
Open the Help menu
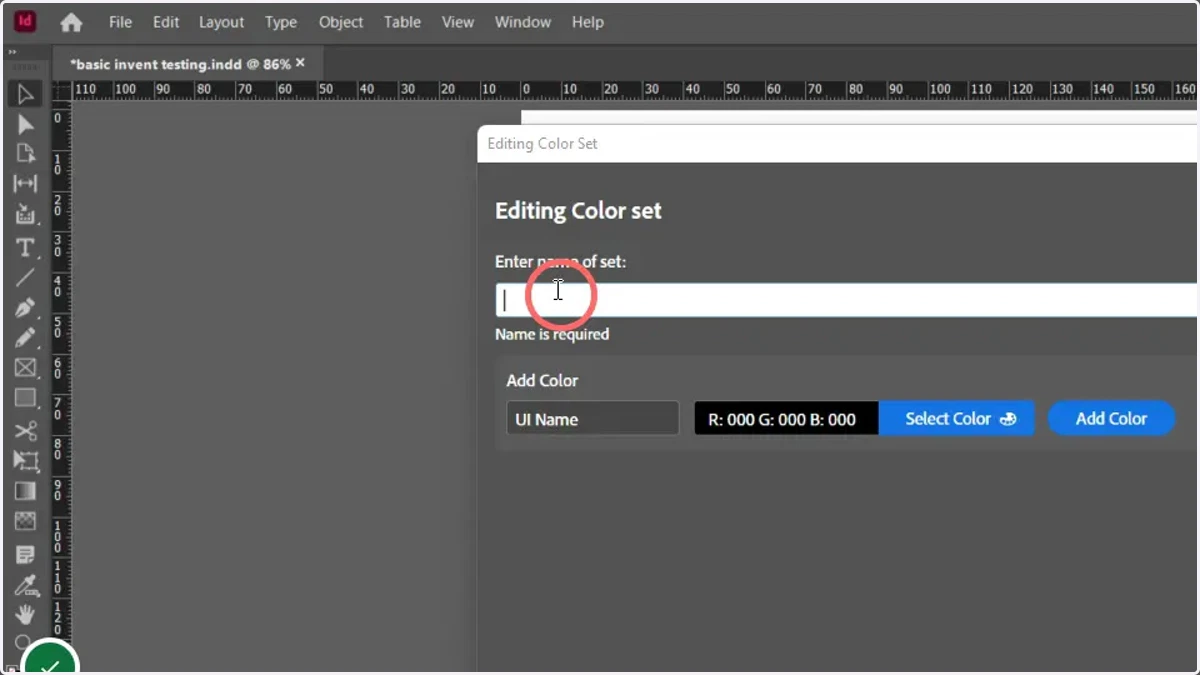(588, 22)
